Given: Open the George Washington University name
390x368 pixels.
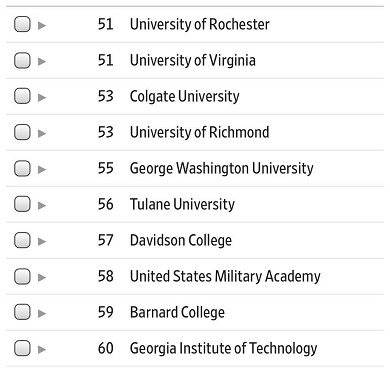Looking at the screenshot, I should click(222, 169).
